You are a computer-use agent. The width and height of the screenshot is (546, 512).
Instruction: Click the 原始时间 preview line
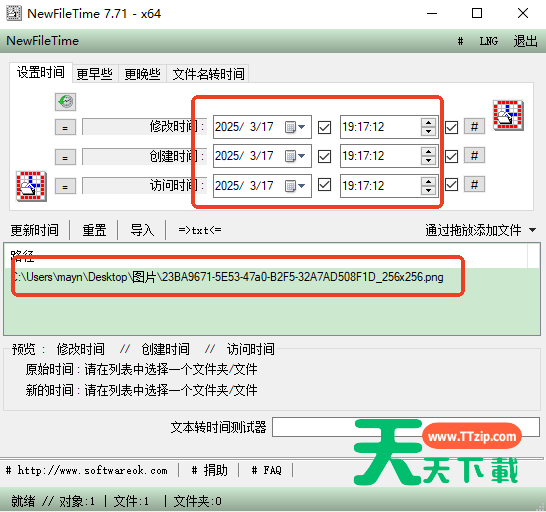141,369
